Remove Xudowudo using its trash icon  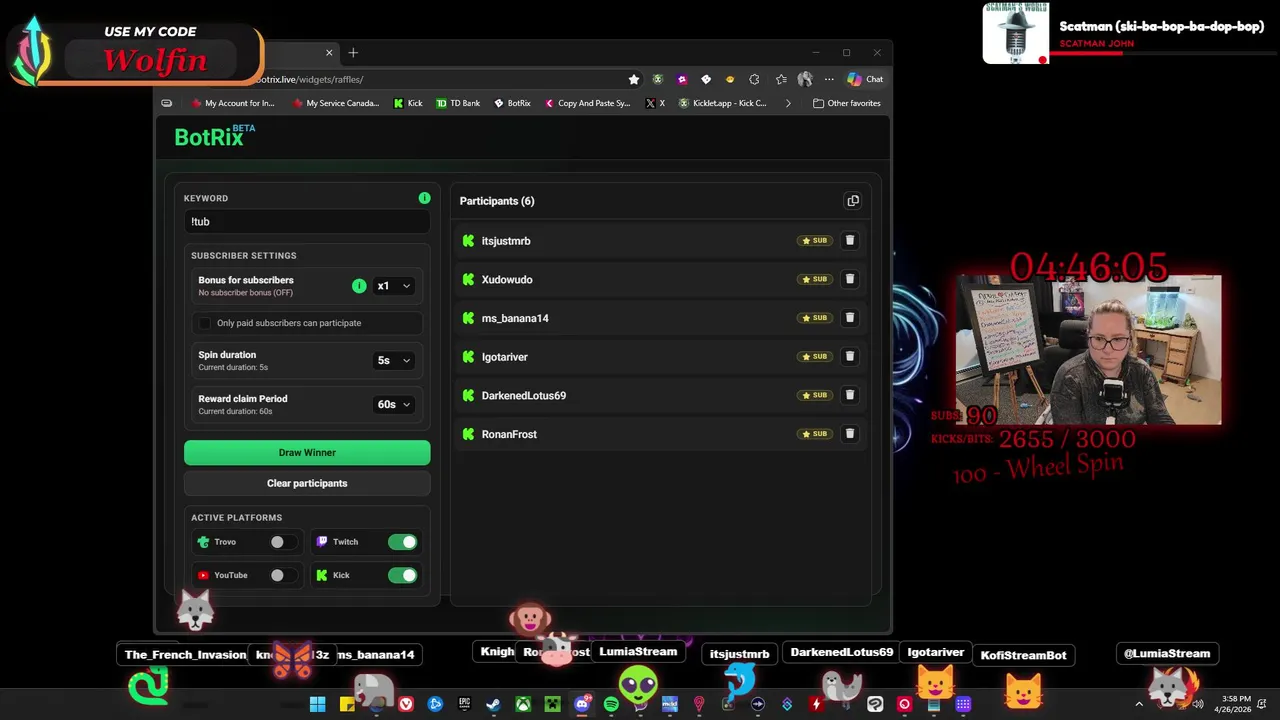pyautogui.click(x=850, y=279)
